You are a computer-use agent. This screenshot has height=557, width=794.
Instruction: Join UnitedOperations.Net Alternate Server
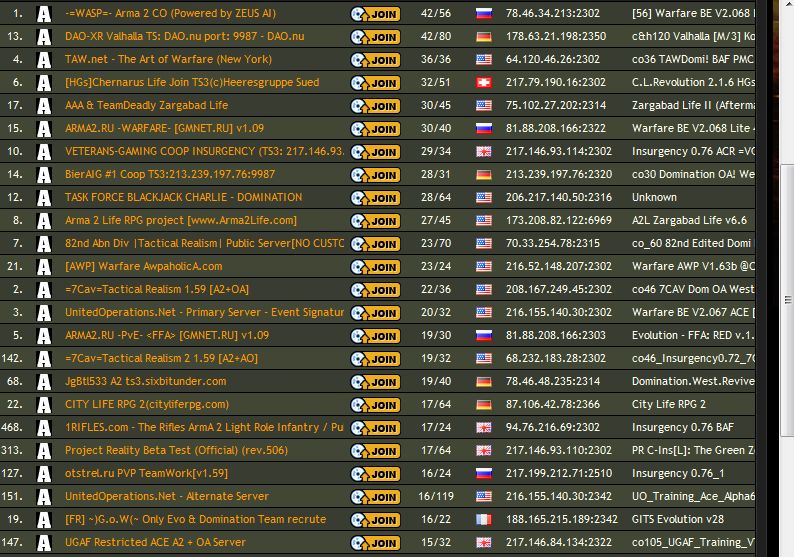[x=375, y=497]
